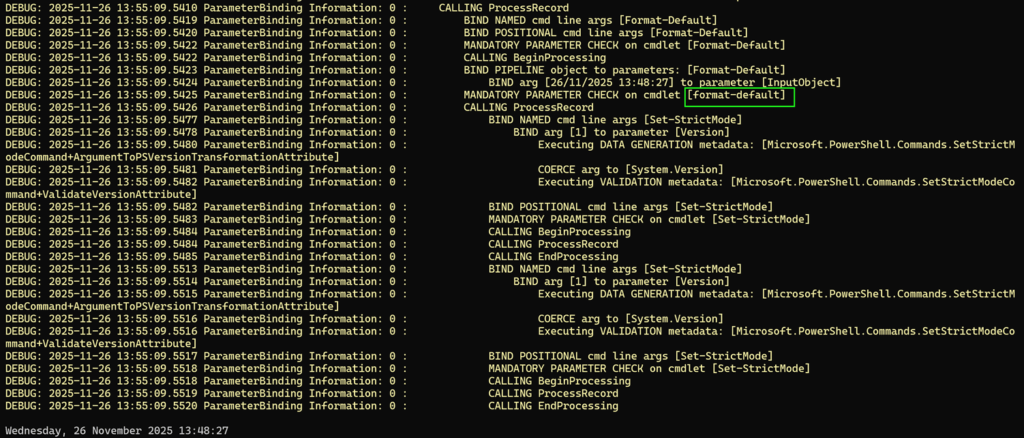Click CALLING ProcessRecord on the 13:55:09.5426 line
Screen dimensions: 1024x438
pyautogui.click(x=528, y=107)
